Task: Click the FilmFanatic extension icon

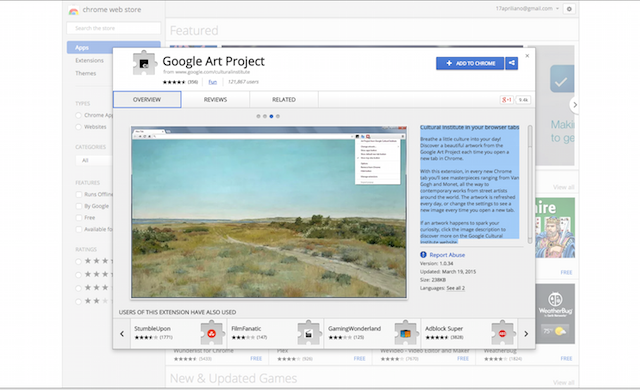Action: click(309, 333)
